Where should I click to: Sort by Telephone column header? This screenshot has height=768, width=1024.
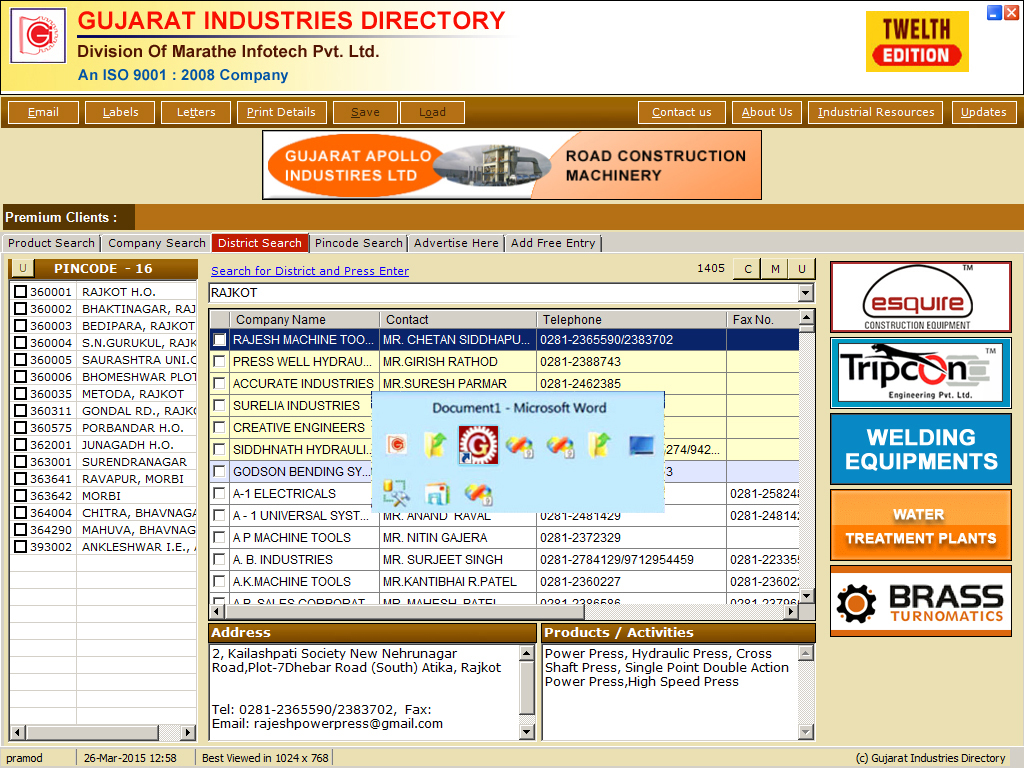click(x=631, y=319)
